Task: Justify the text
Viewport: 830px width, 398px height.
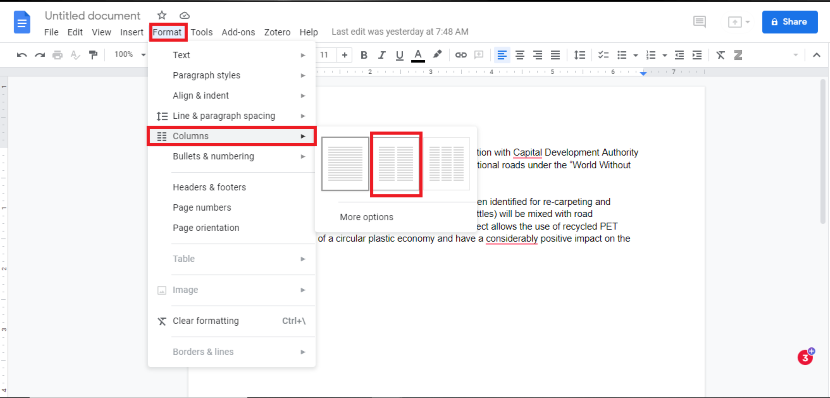Action: tap(555, 55)
